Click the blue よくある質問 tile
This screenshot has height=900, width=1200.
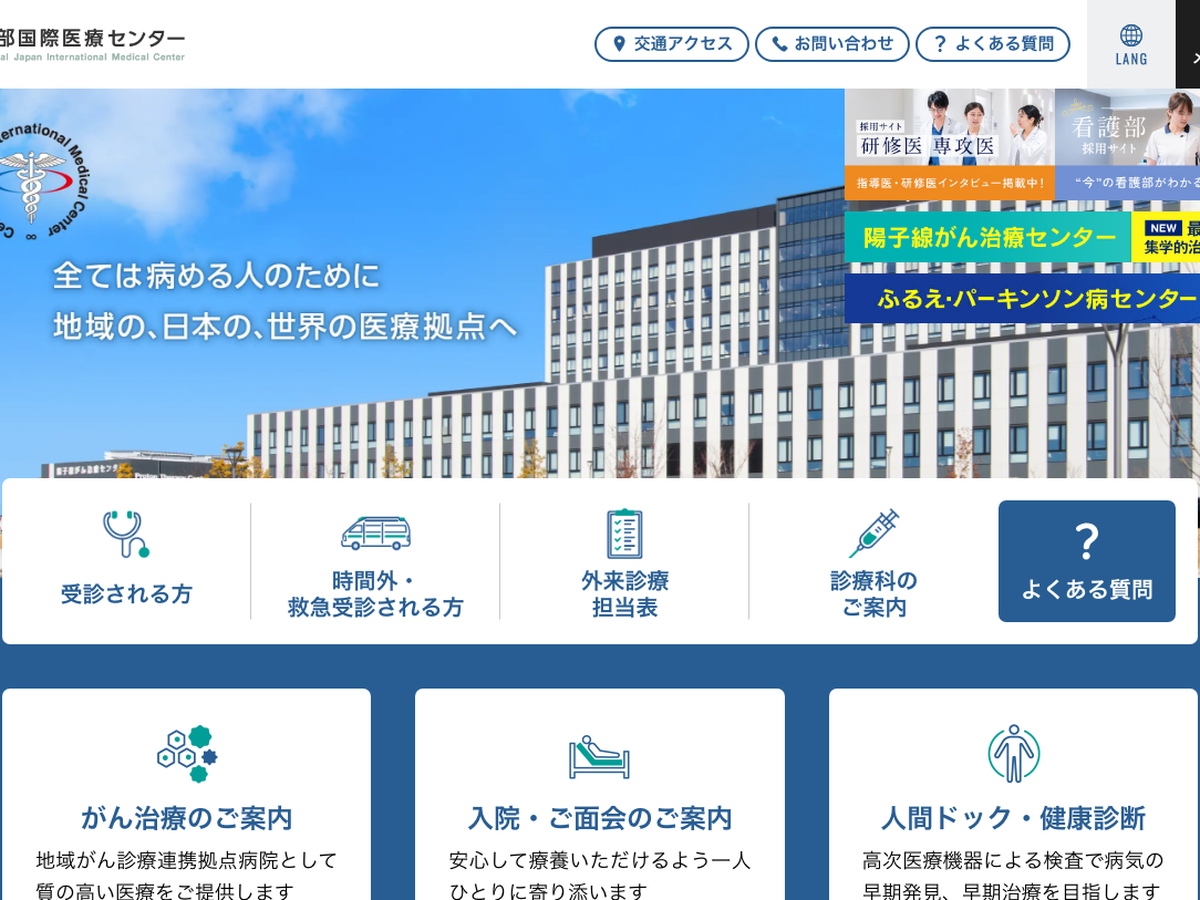(x=1086, y=561)
